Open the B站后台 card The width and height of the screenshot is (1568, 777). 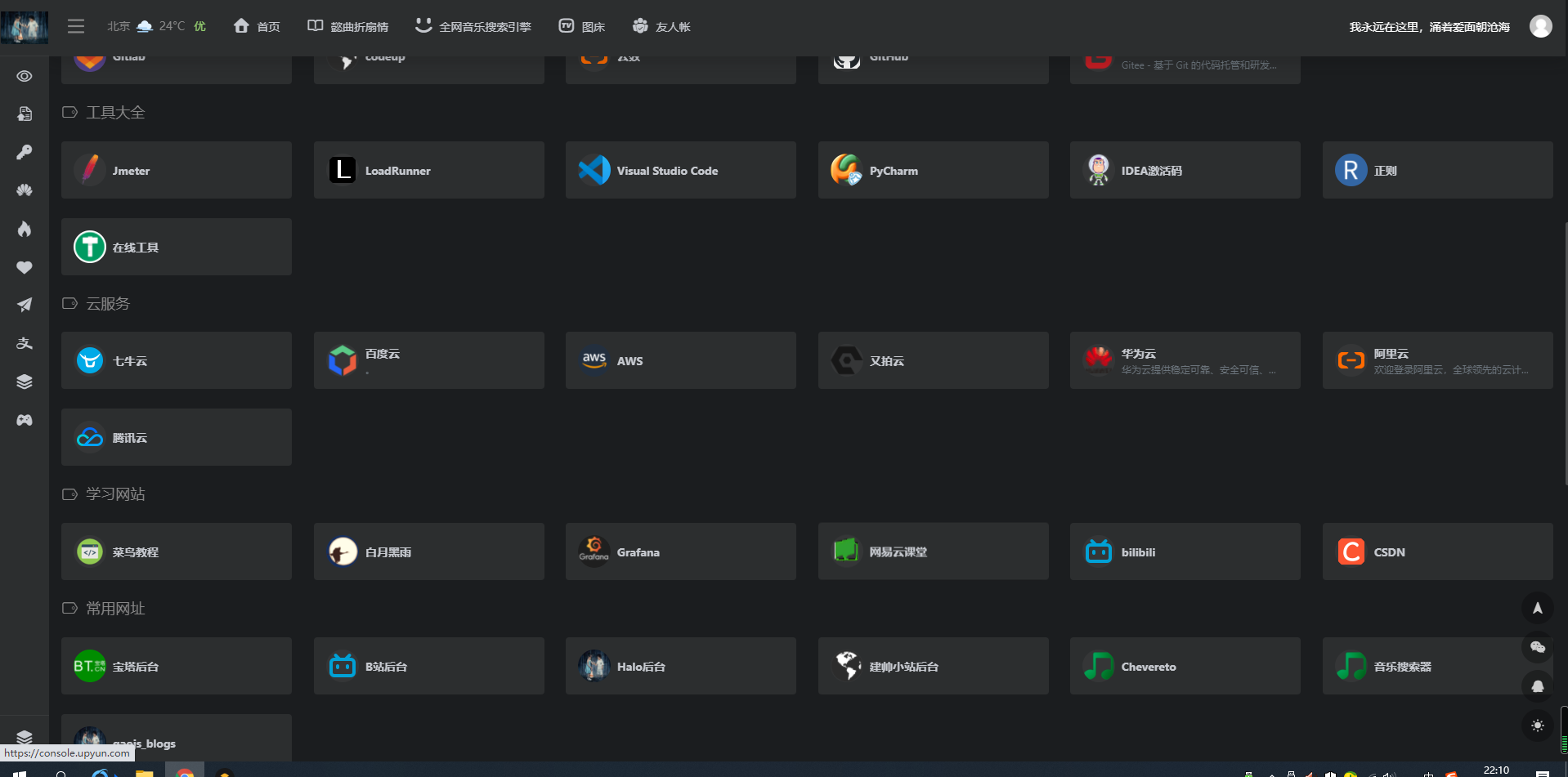pyautogui.click(x=429, y=666)
